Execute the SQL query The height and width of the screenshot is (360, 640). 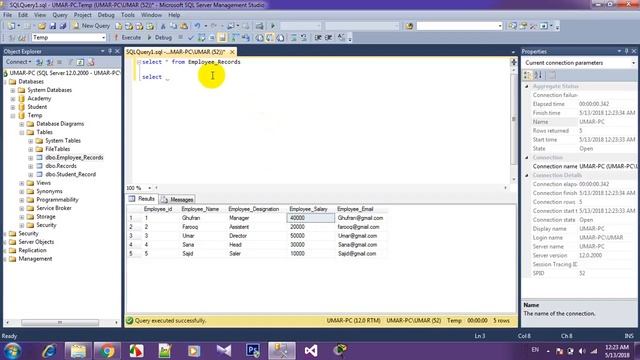coord(127,38)
